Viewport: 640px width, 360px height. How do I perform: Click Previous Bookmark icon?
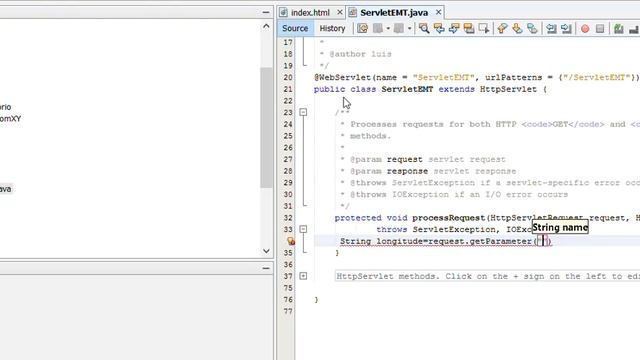(502, 28)
